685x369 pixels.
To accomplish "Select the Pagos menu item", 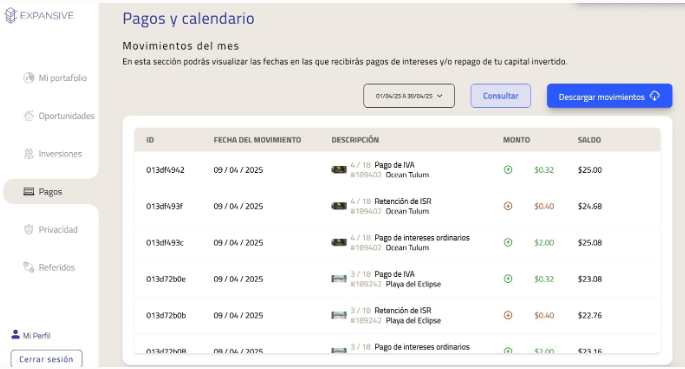I will pyautogui.click(x=51, y=191).
